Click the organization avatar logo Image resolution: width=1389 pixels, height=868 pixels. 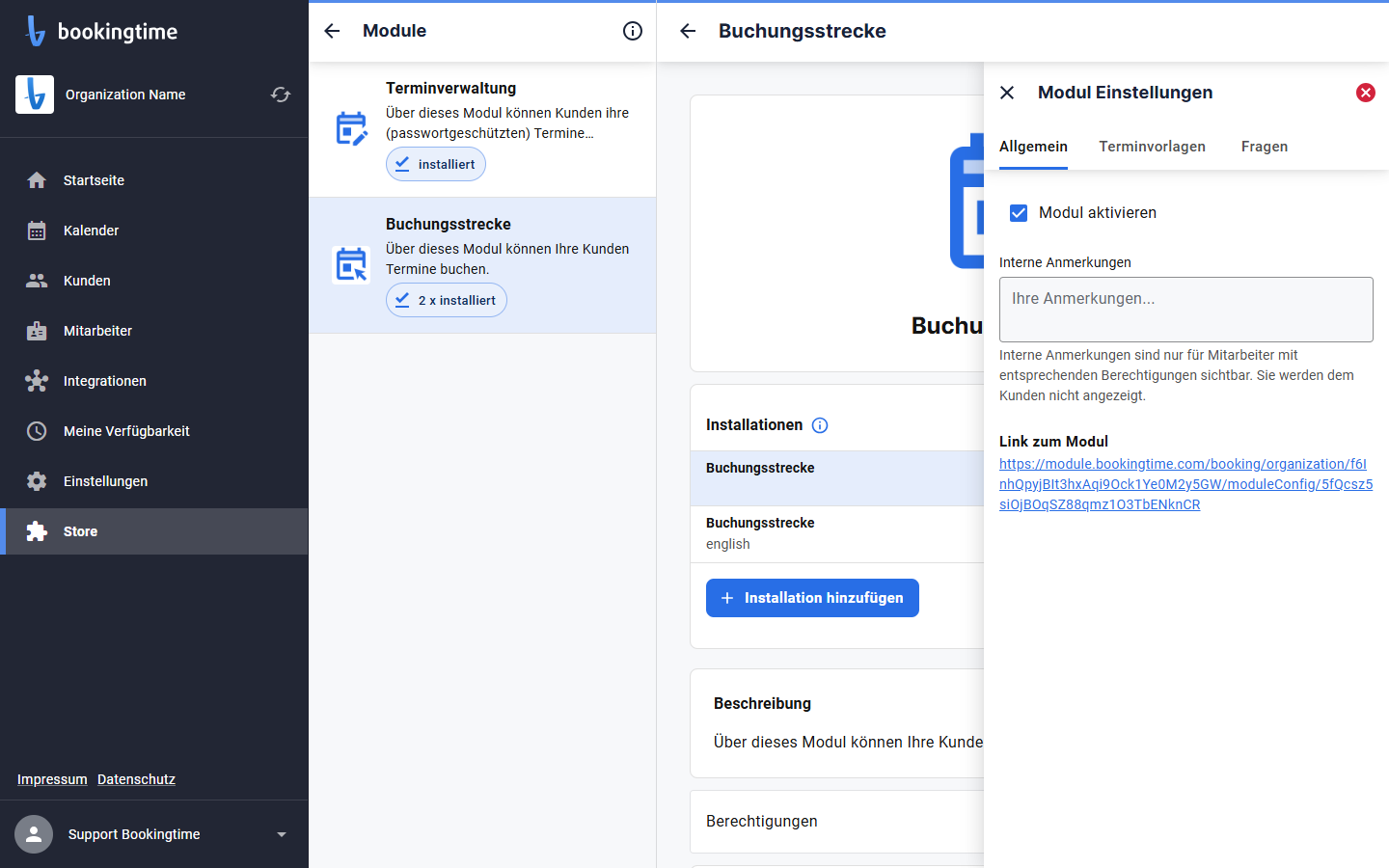(x=35, y=95)
